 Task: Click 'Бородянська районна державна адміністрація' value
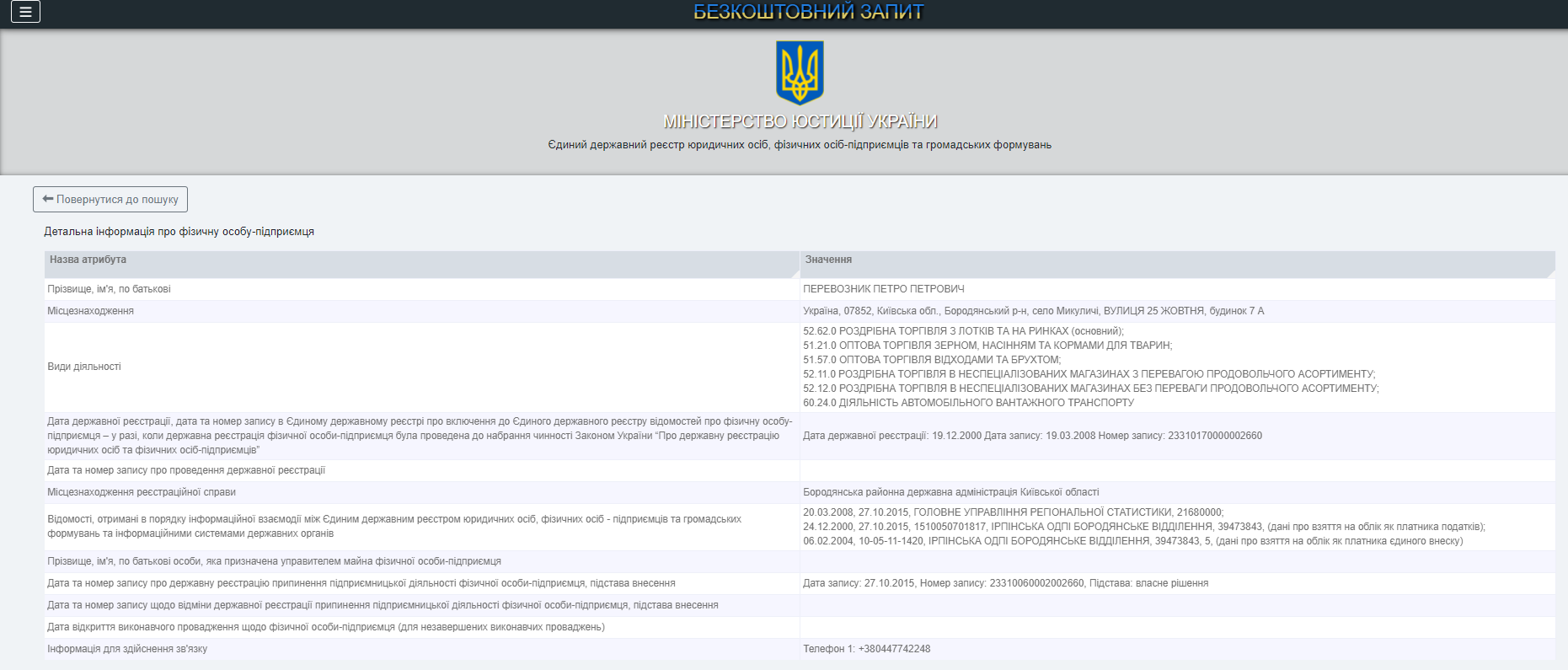pyautogui.click(x=950, y=492)
